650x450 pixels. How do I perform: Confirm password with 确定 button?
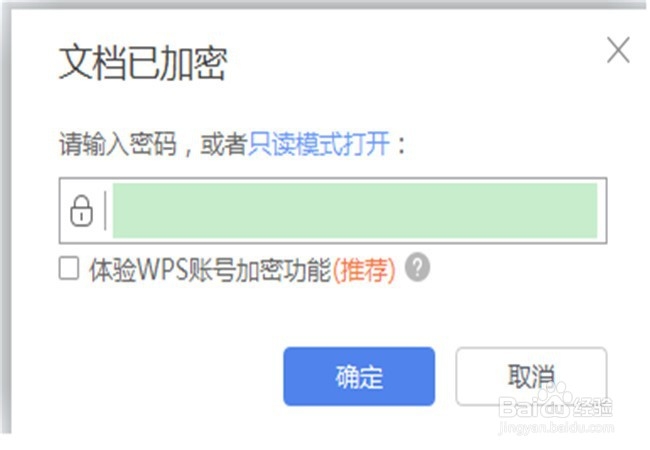tap(359, 376)
